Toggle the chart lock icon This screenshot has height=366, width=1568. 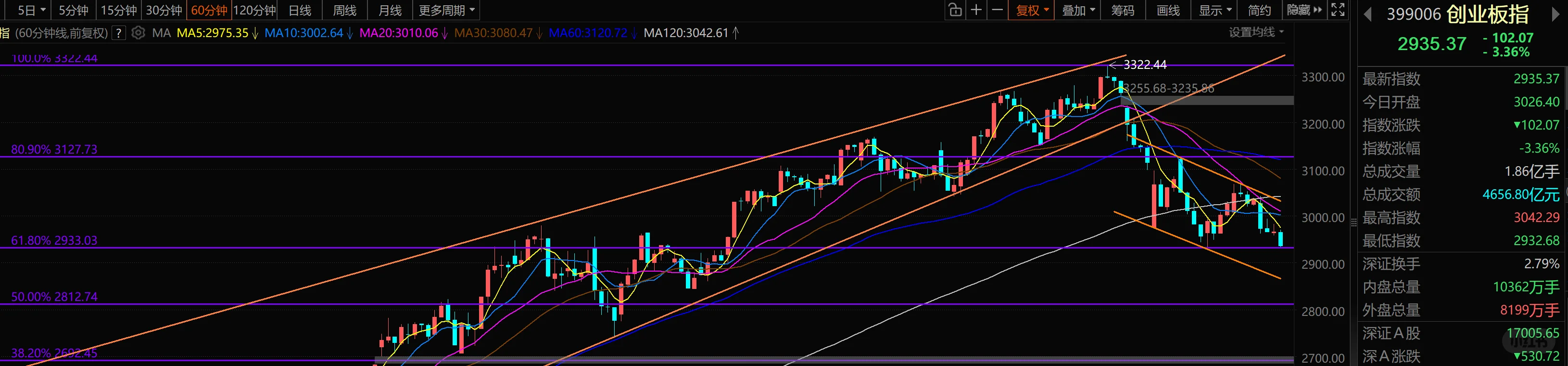point(955,10)
